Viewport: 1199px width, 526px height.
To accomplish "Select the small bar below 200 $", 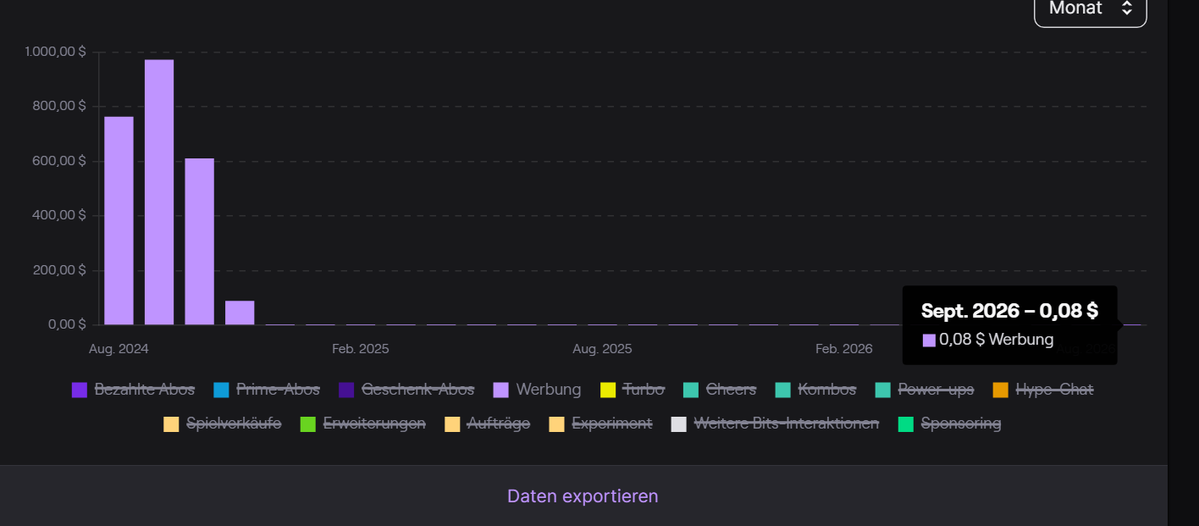I will 239,313.
